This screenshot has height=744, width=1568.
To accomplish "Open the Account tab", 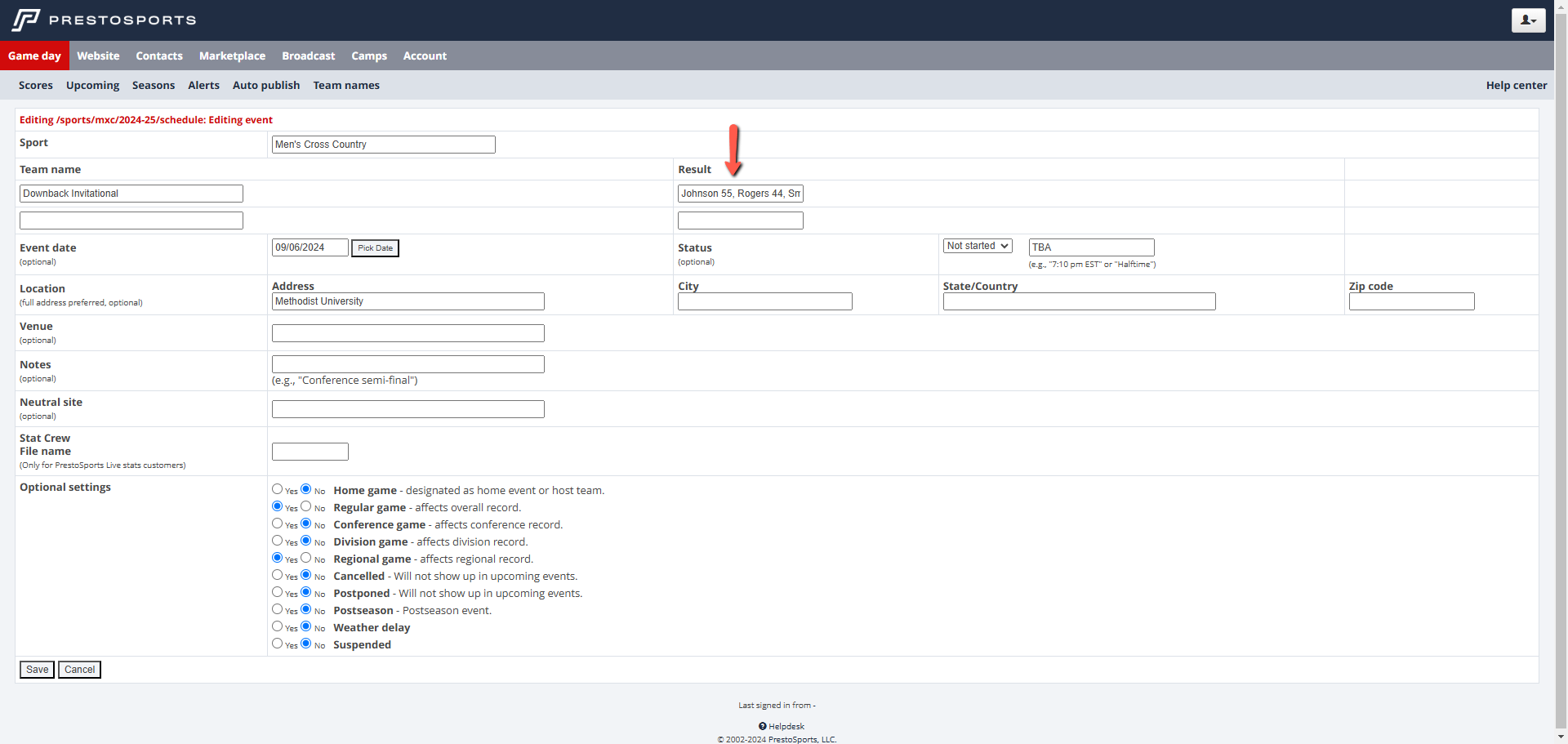I will (x=425, y=56).
